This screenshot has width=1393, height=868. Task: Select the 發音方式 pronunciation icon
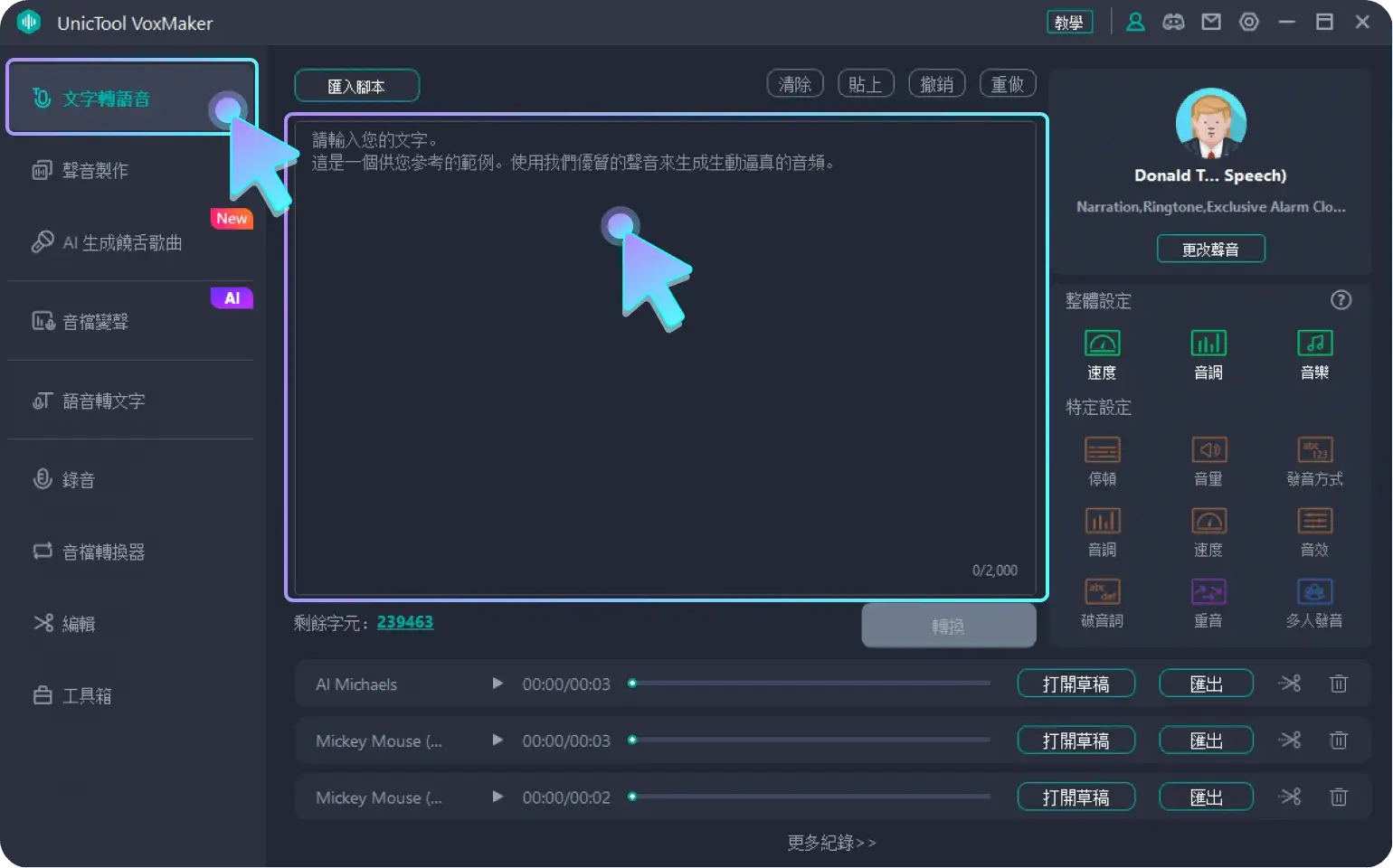(1315, 449)
